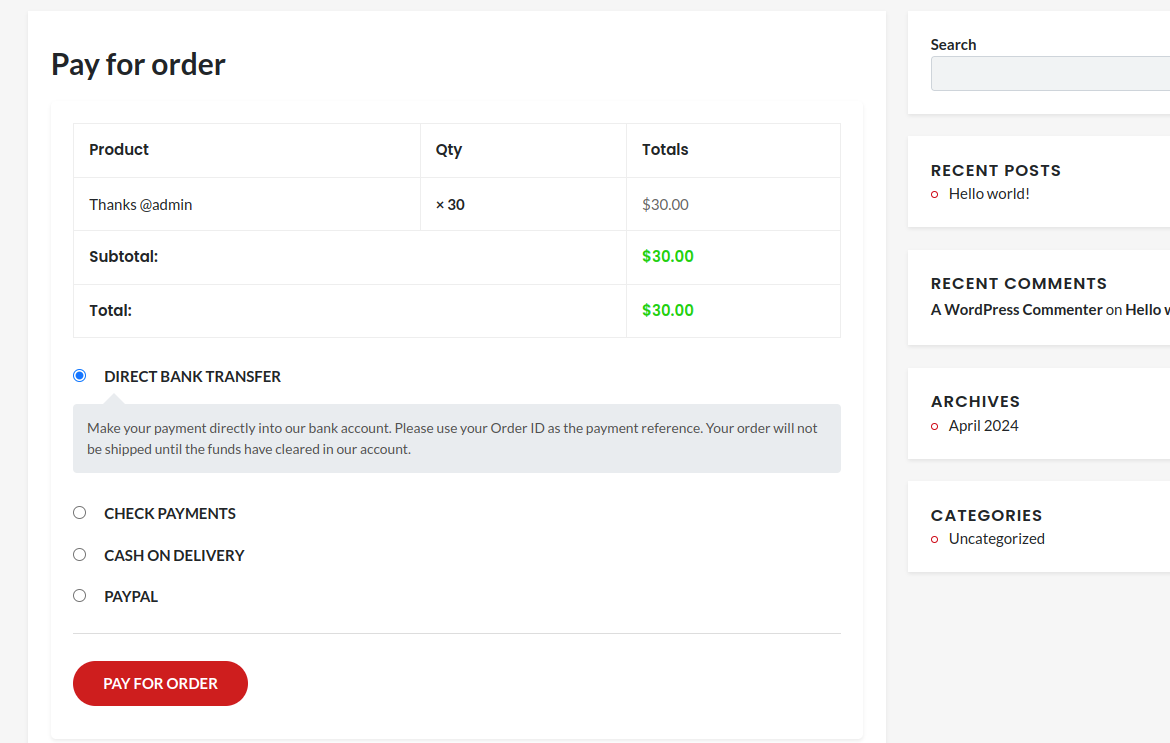Click the Qty column header
Screen dimensions: 1170x743
pyautogui.click(x=449, y=150)
